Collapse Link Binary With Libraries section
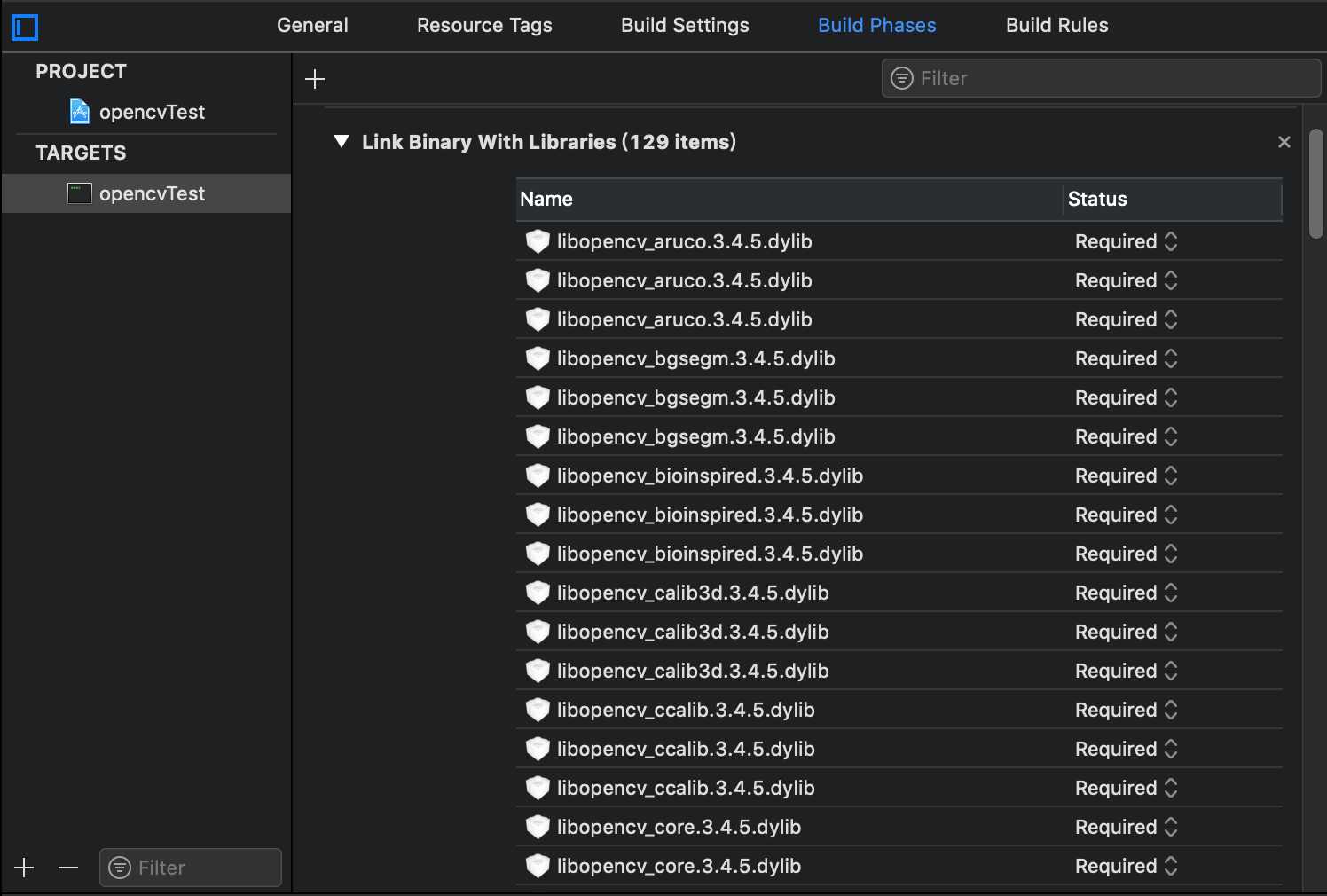Screen dimensions: 1327x896 pos(342,142)
